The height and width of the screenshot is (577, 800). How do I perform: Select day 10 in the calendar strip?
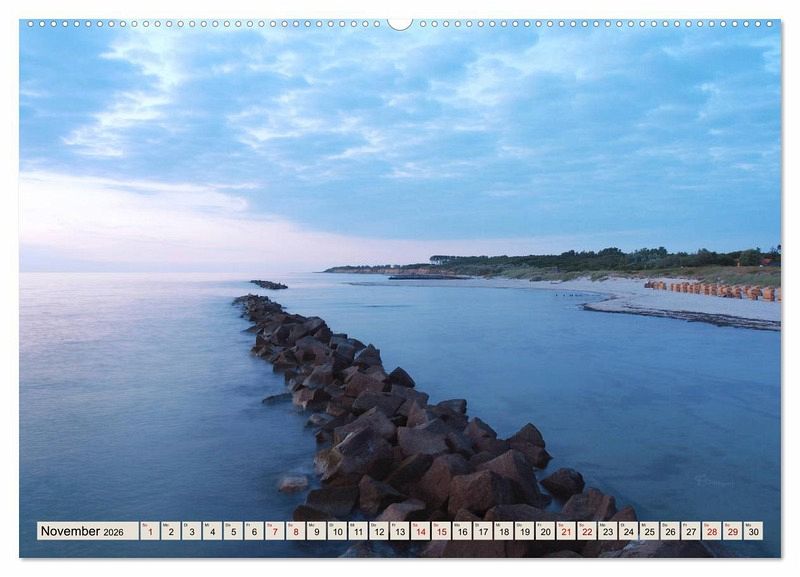(x=337, y=531)
